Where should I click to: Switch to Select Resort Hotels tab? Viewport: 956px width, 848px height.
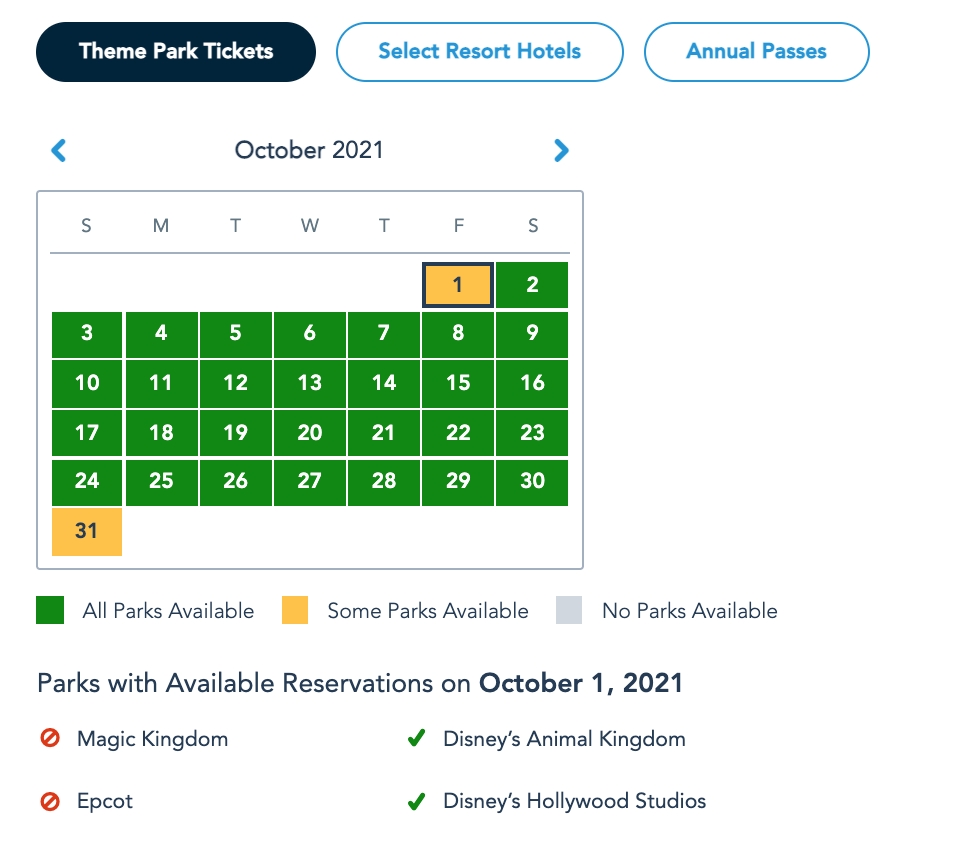[479, 52]
